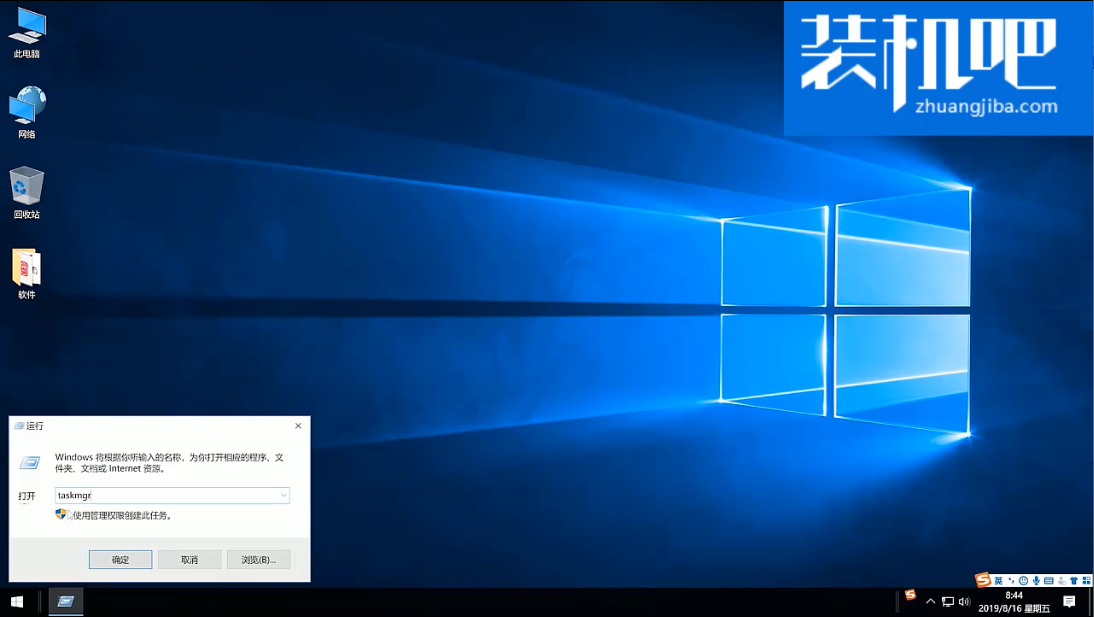Image resolution: width=1094 pixels, height=617 pixels.
Task: Click the volume speaker tray icon
Action: click(964, 602)
